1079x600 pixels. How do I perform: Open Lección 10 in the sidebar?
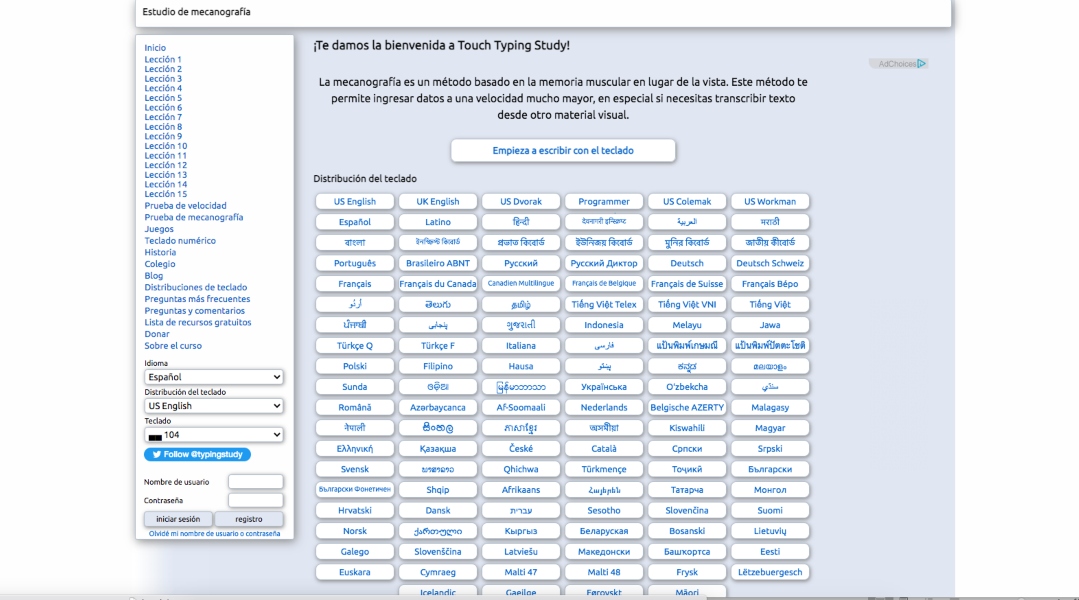[x=166, y=146]
